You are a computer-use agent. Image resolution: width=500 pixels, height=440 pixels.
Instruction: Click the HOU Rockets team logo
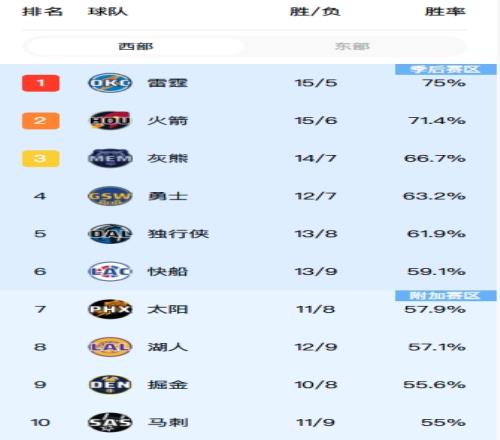point(110,120)
